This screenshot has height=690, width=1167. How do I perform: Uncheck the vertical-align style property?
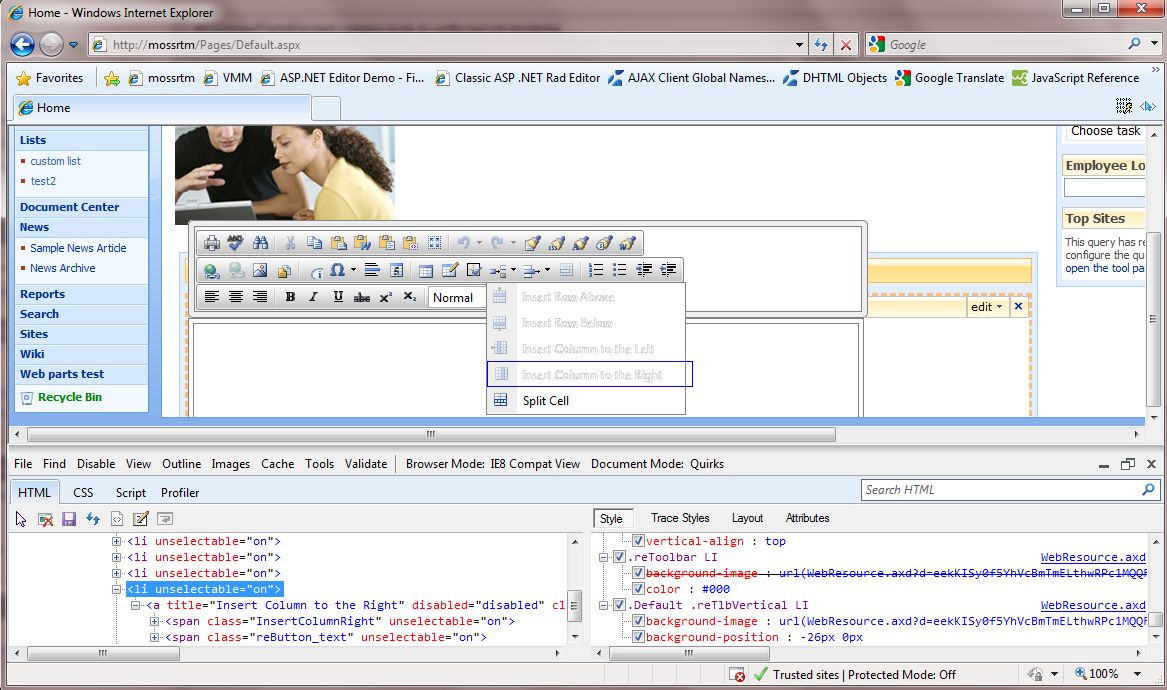[x=639, y=541]
